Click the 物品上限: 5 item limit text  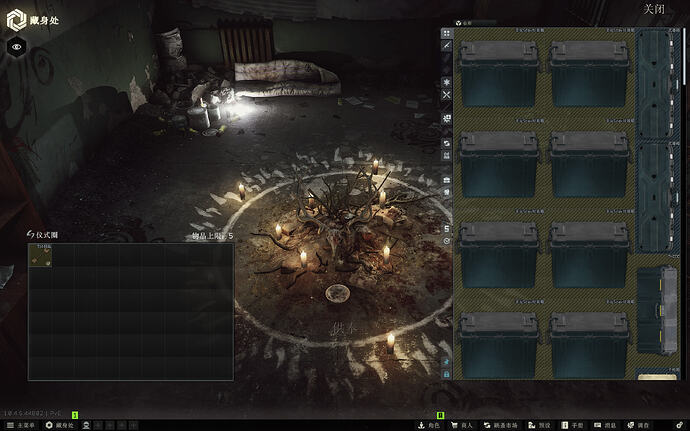coord(212,236)
